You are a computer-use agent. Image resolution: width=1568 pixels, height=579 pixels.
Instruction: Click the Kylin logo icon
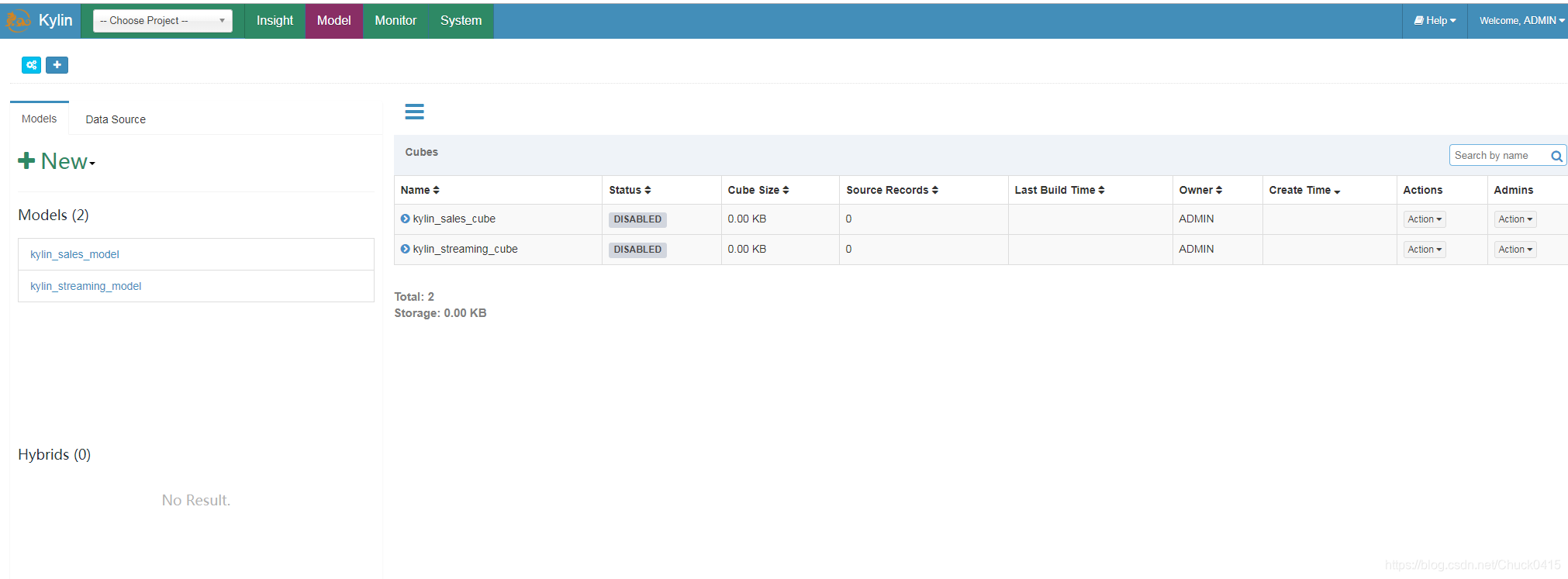point(18,20)
